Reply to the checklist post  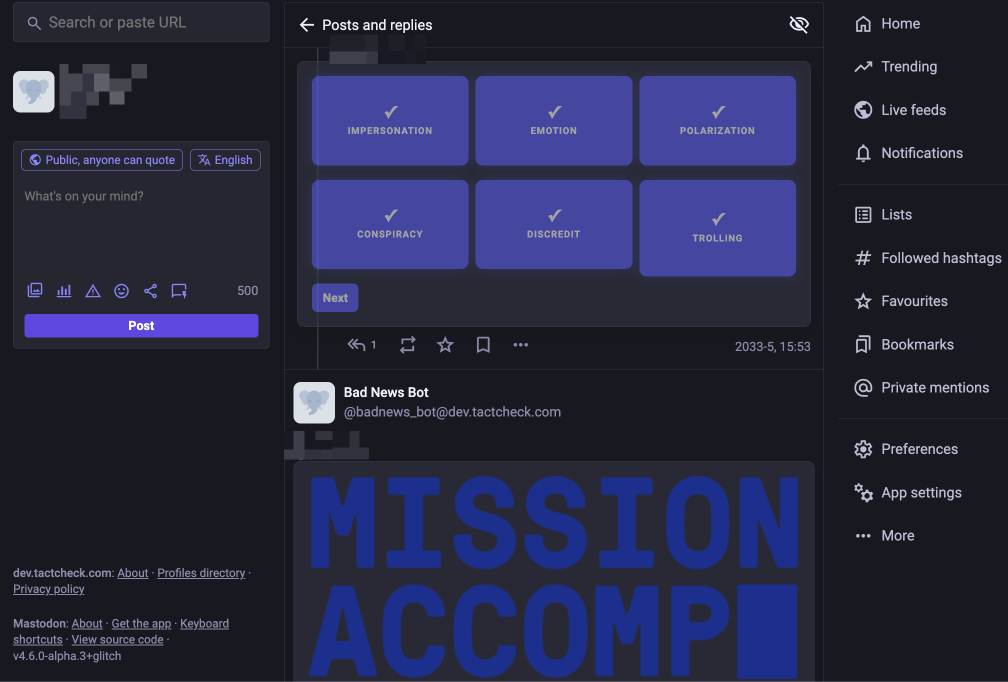coord(356,344)
